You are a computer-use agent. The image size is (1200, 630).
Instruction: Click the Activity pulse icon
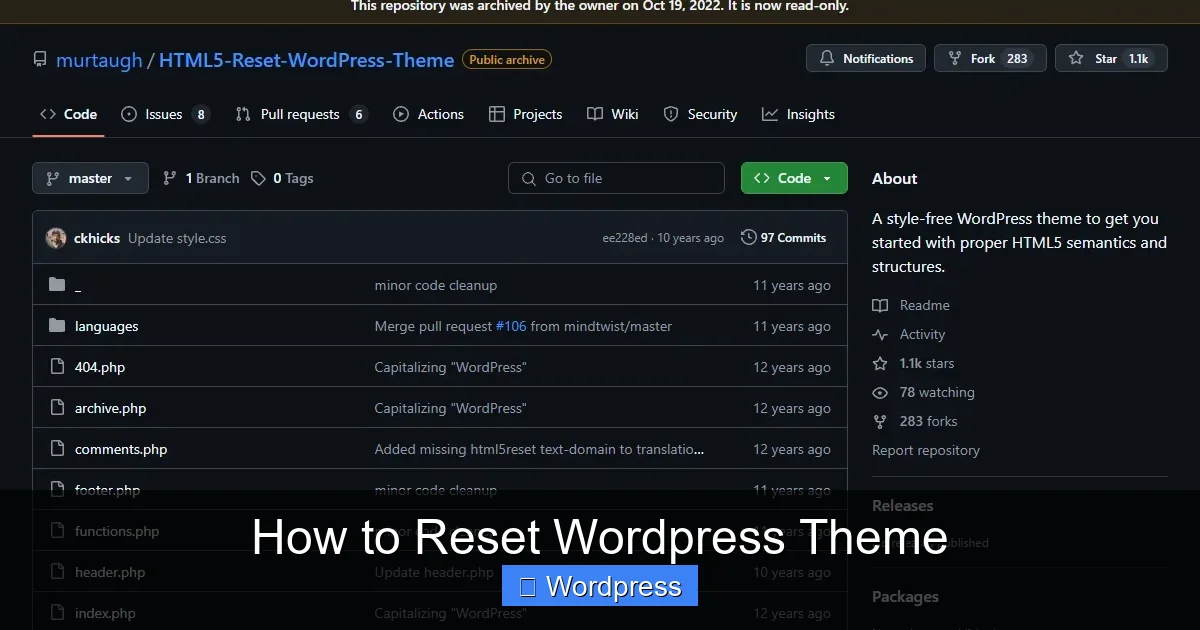[880, 334]
